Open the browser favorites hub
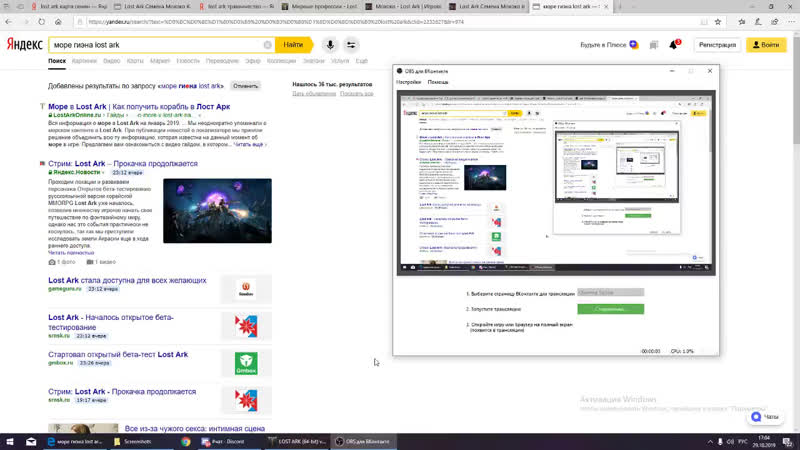Viewport: 800px width, 450px height. (x=742, y=22)
